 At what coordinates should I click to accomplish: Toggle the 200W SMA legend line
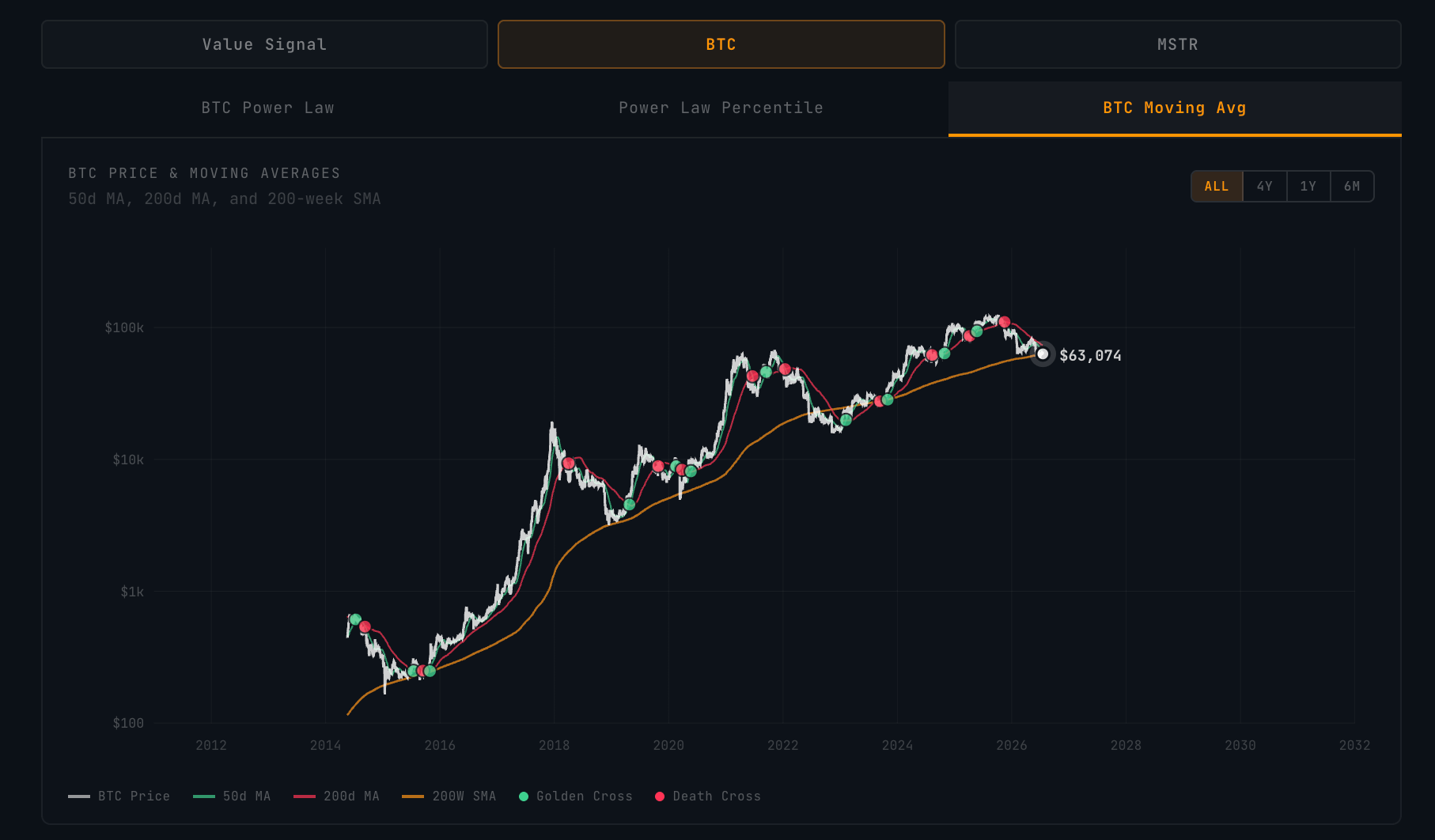449,796
